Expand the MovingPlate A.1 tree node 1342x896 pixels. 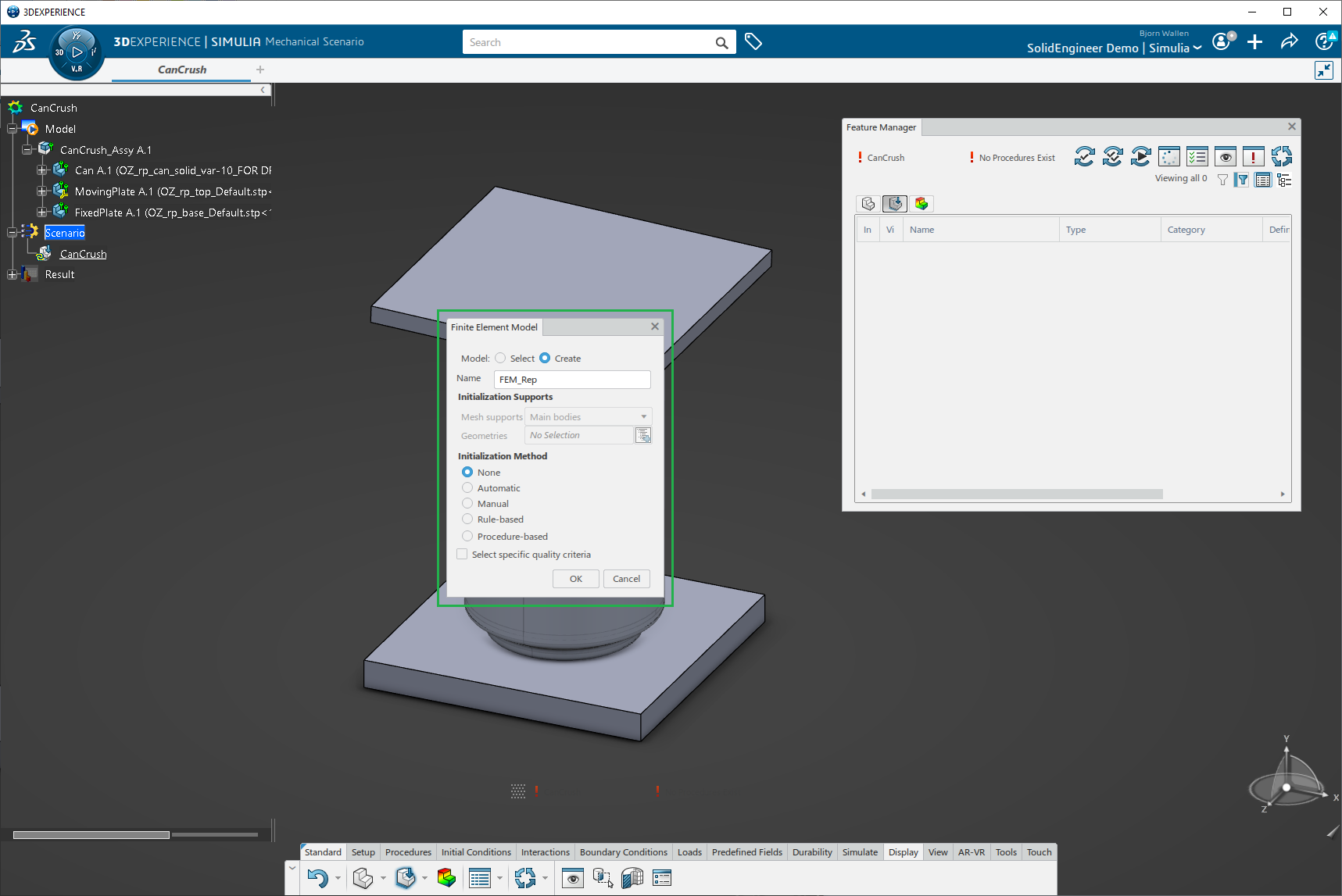click(x=42, y=191)
